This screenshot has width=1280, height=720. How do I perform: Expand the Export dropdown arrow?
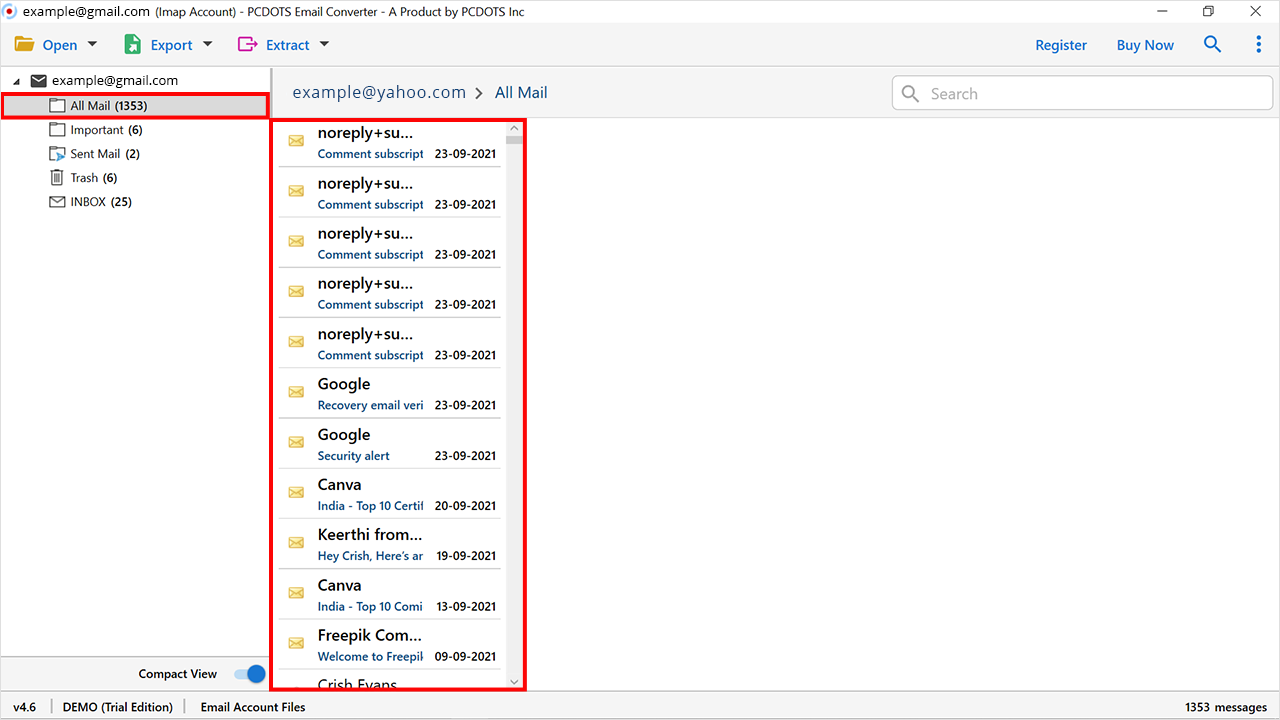tap(208, 44)
